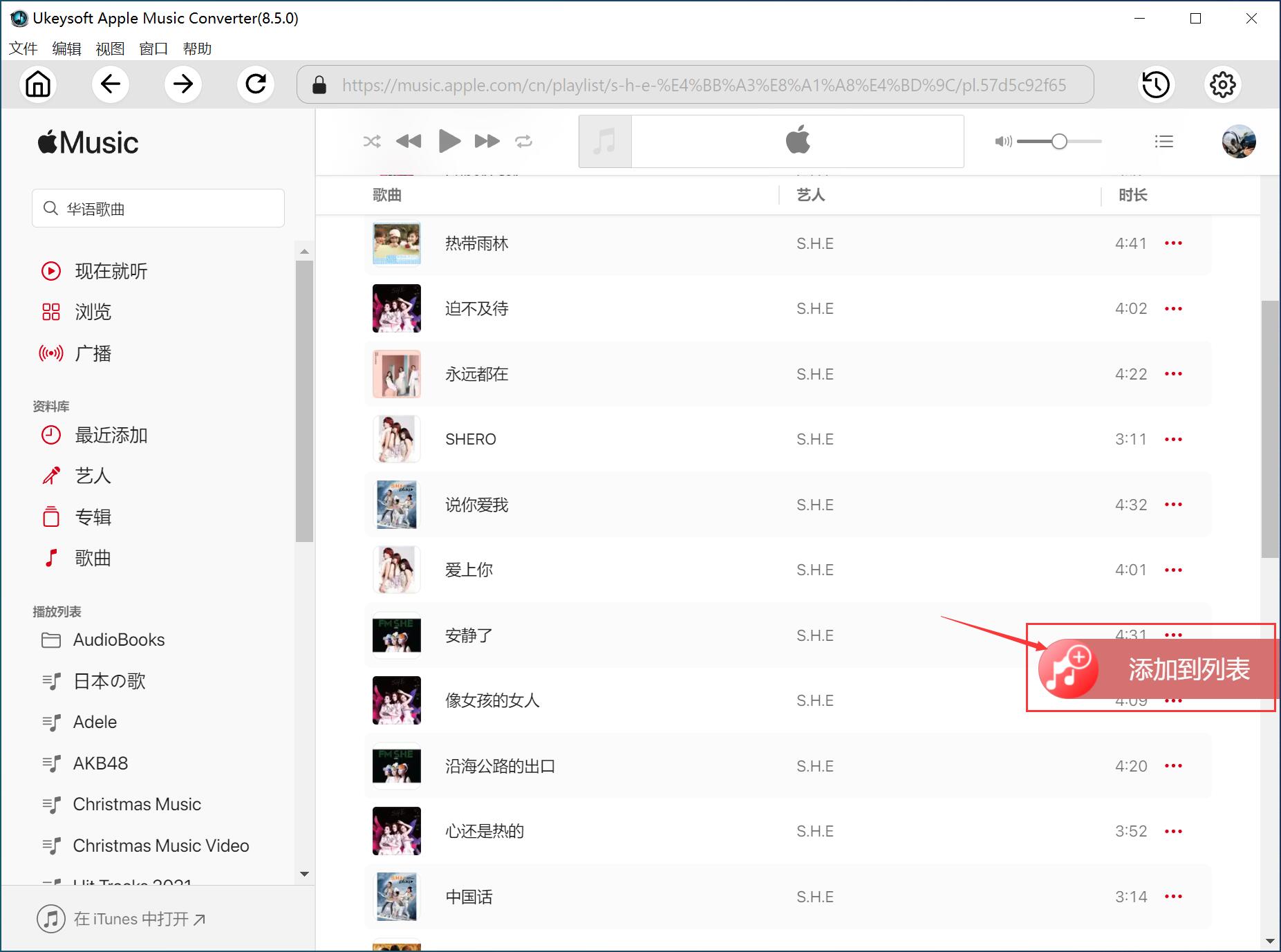
Task: Toggle repeat playback mode
Action: click(524, 141)
